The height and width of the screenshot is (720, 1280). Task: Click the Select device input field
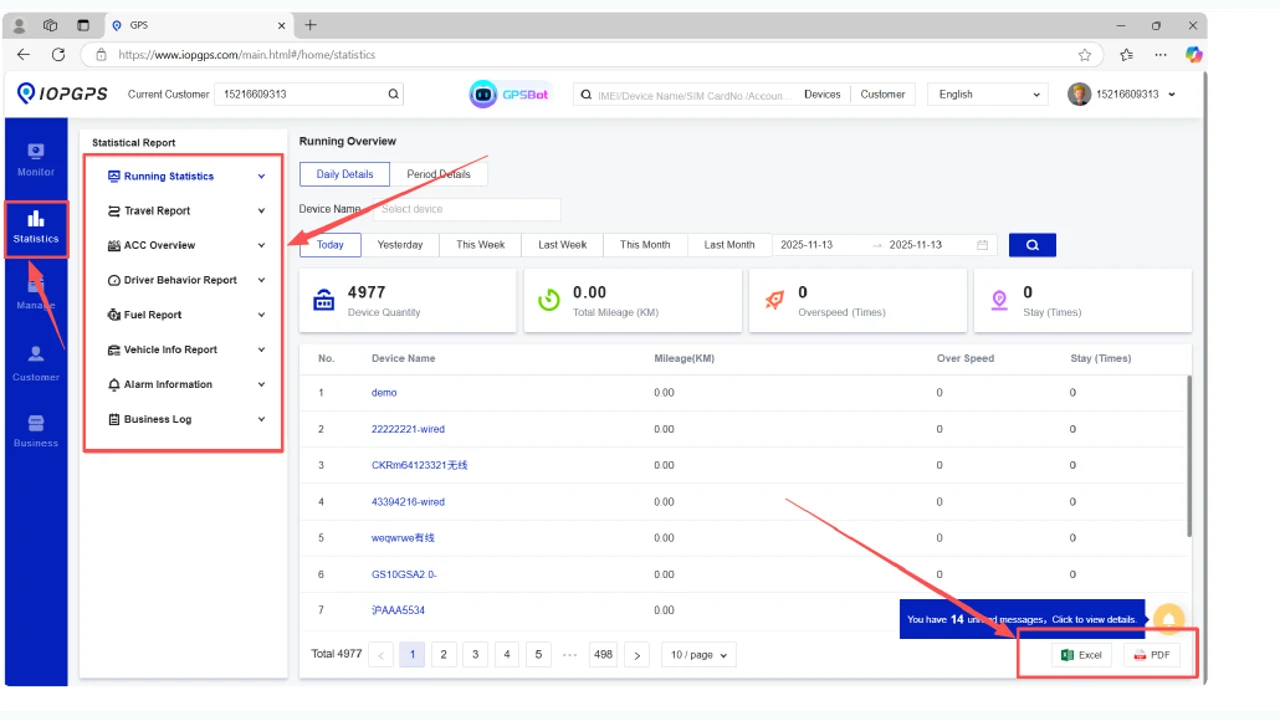(x=467, y=209)
